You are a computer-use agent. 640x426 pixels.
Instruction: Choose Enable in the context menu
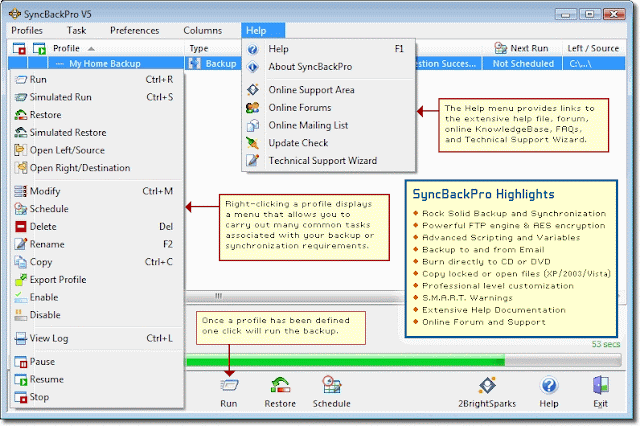coord(96,297)
